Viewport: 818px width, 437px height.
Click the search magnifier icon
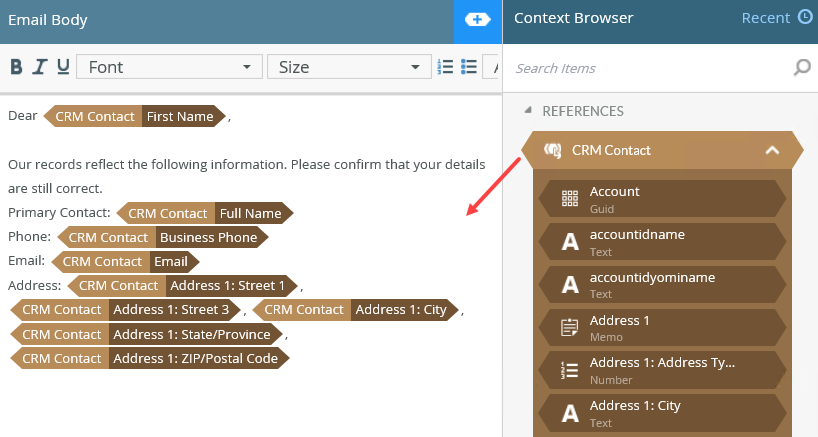801,68
